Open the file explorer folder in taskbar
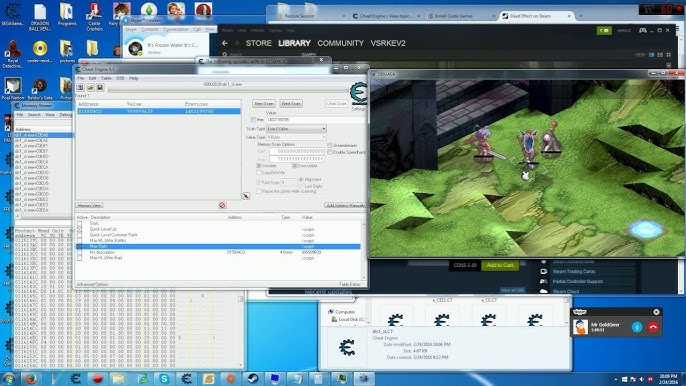 119,379
